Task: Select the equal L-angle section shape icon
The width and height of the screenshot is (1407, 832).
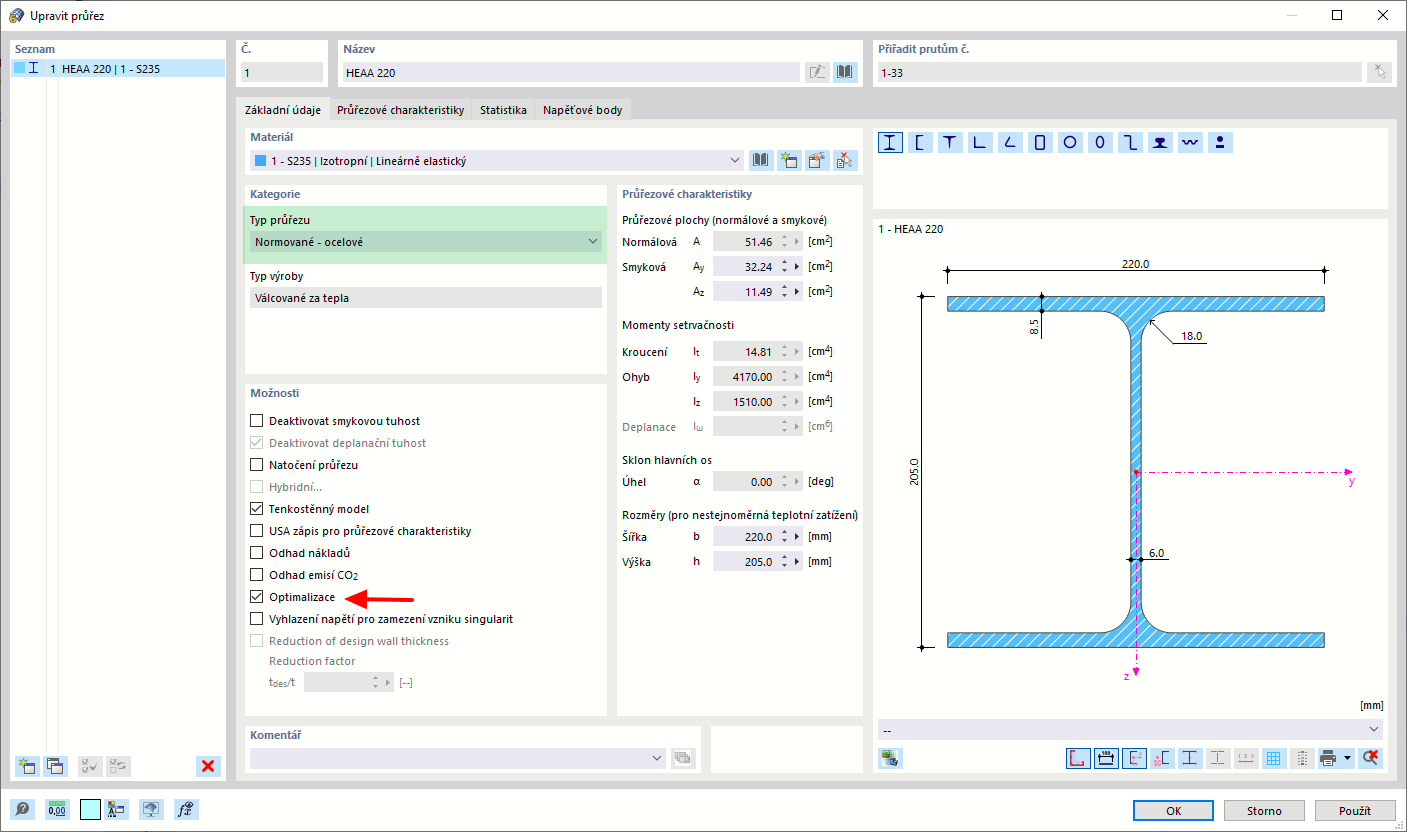Action: [x=979, y=142]
